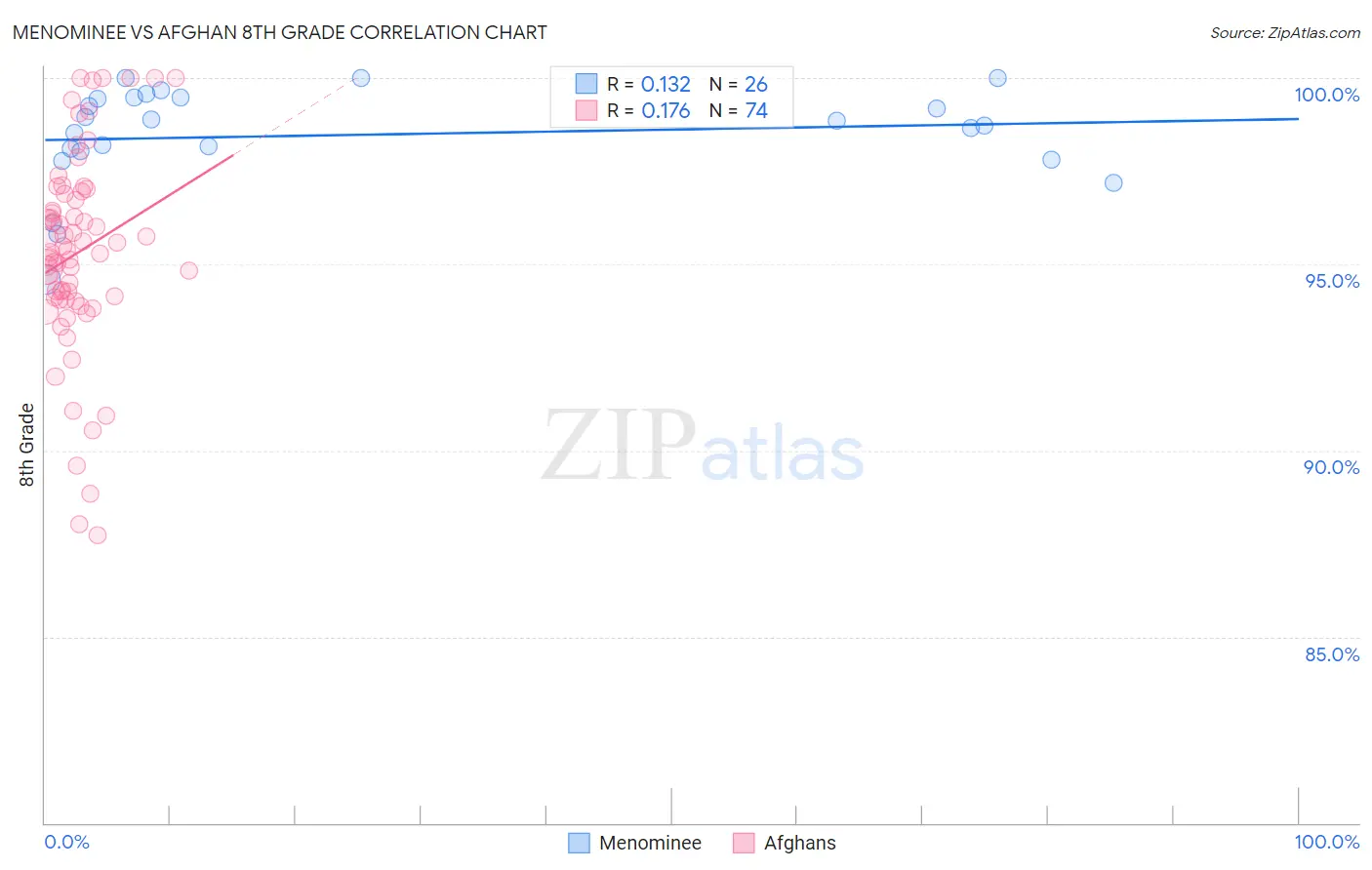
Task: Click the 85.0% y-axis label
Action: point(1332,654)
